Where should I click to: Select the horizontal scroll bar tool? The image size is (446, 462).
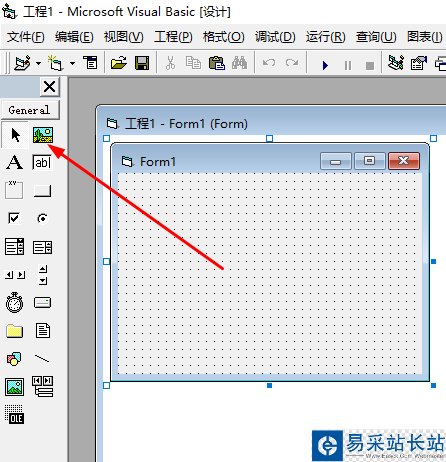[x=15, y=275]
